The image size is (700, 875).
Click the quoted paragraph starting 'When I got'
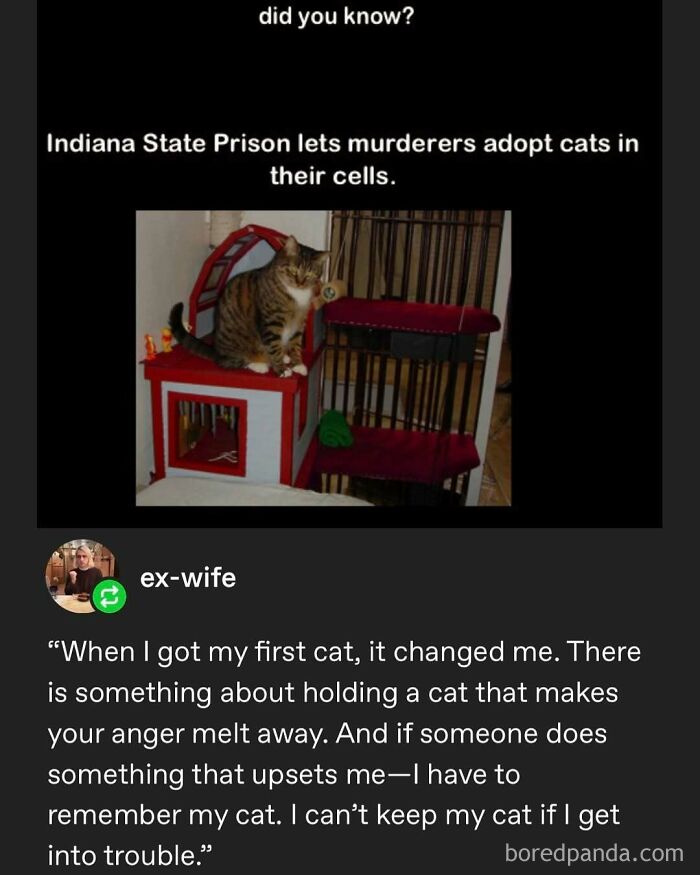pyautogui.click(x=344, y=753)
